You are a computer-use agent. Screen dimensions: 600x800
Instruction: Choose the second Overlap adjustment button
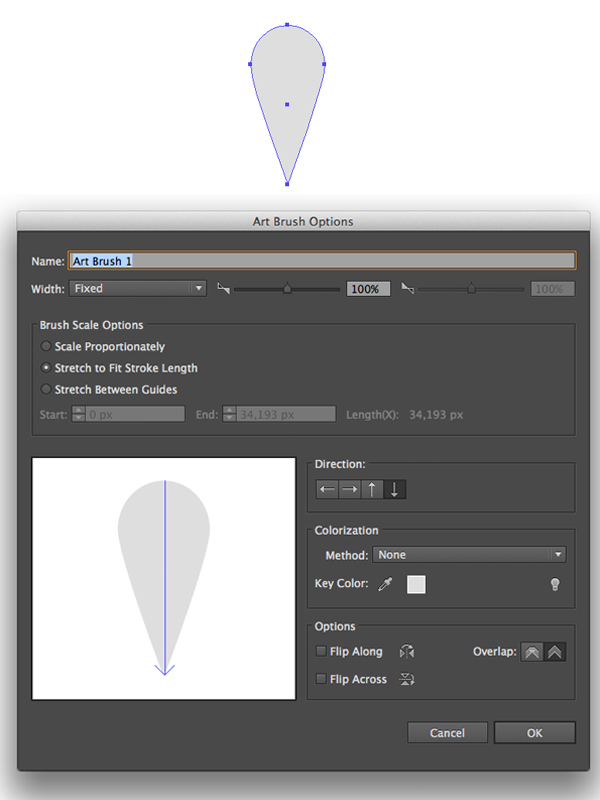click(x=555, y=651)
